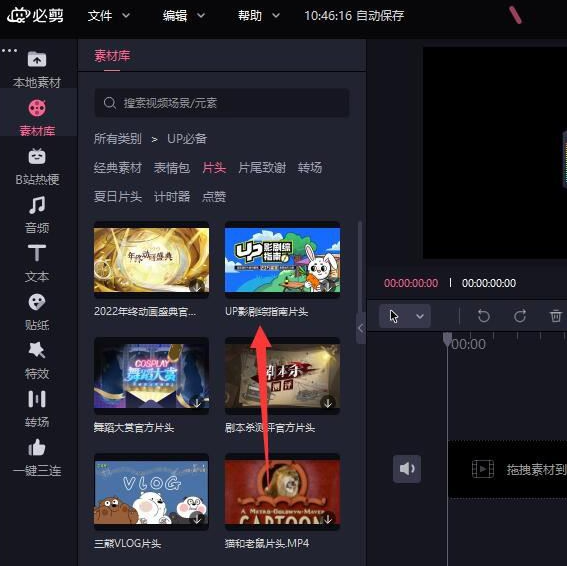Click the 夏日片头 filter tag
The height and width of the screenshot is (566, 567).
118,196
